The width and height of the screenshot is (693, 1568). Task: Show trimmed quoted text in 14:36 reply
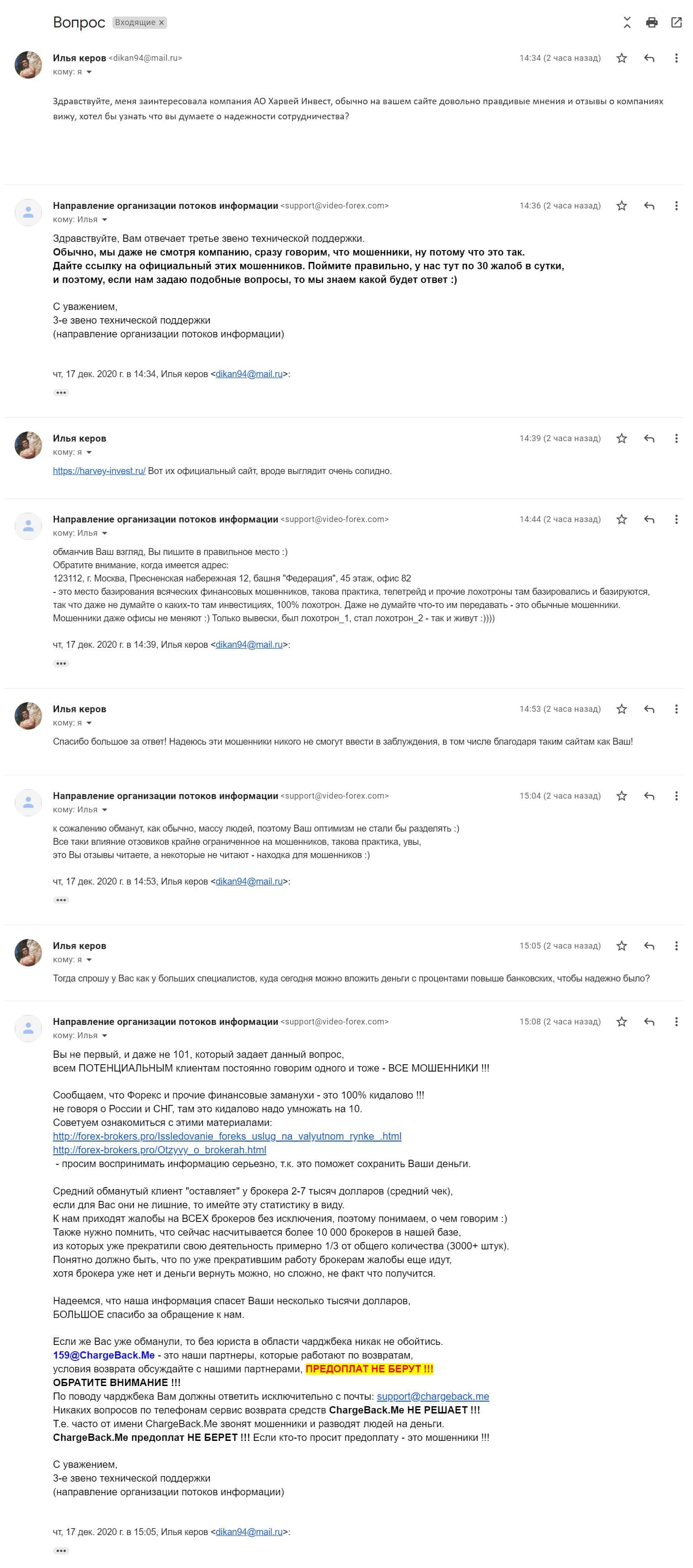[61, 393]
